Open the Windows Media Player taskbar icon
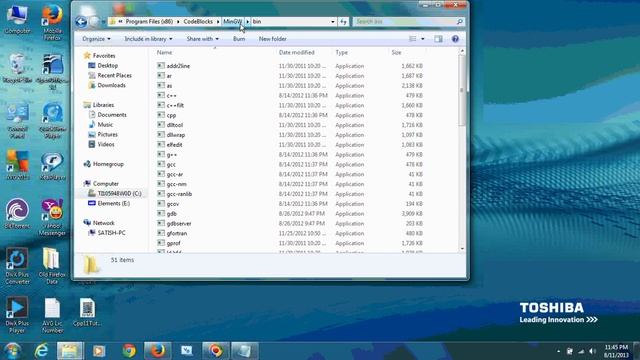Image resolution: width=640 pixels, height=360 pixels. pos(99,351)
